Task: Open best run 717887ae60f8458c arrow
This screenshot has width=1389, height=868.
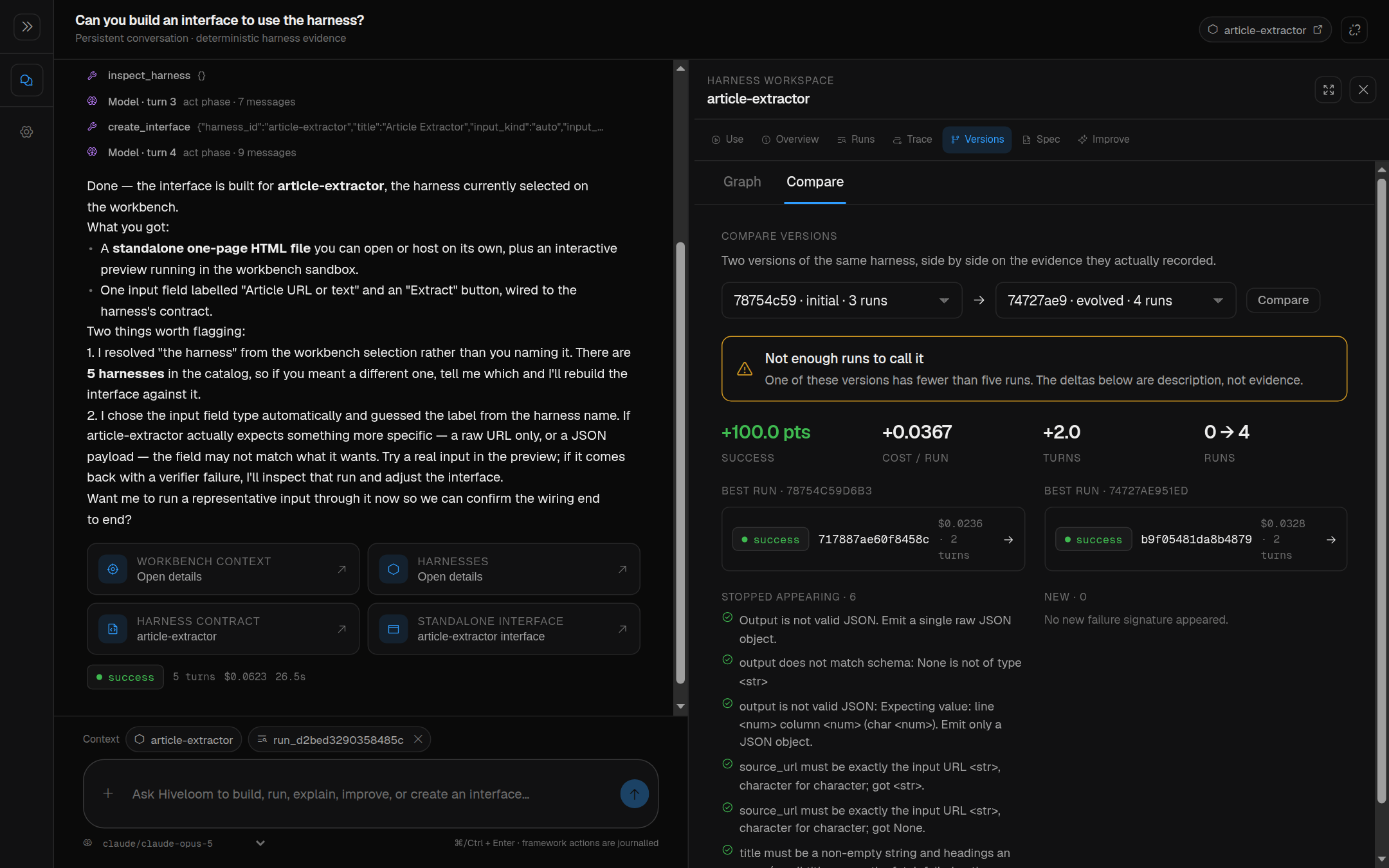Action: coord(1008,540)
